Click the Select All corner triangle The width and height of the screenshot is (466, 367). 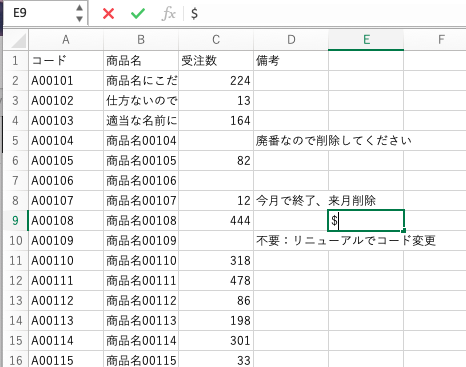coord(19,41)
